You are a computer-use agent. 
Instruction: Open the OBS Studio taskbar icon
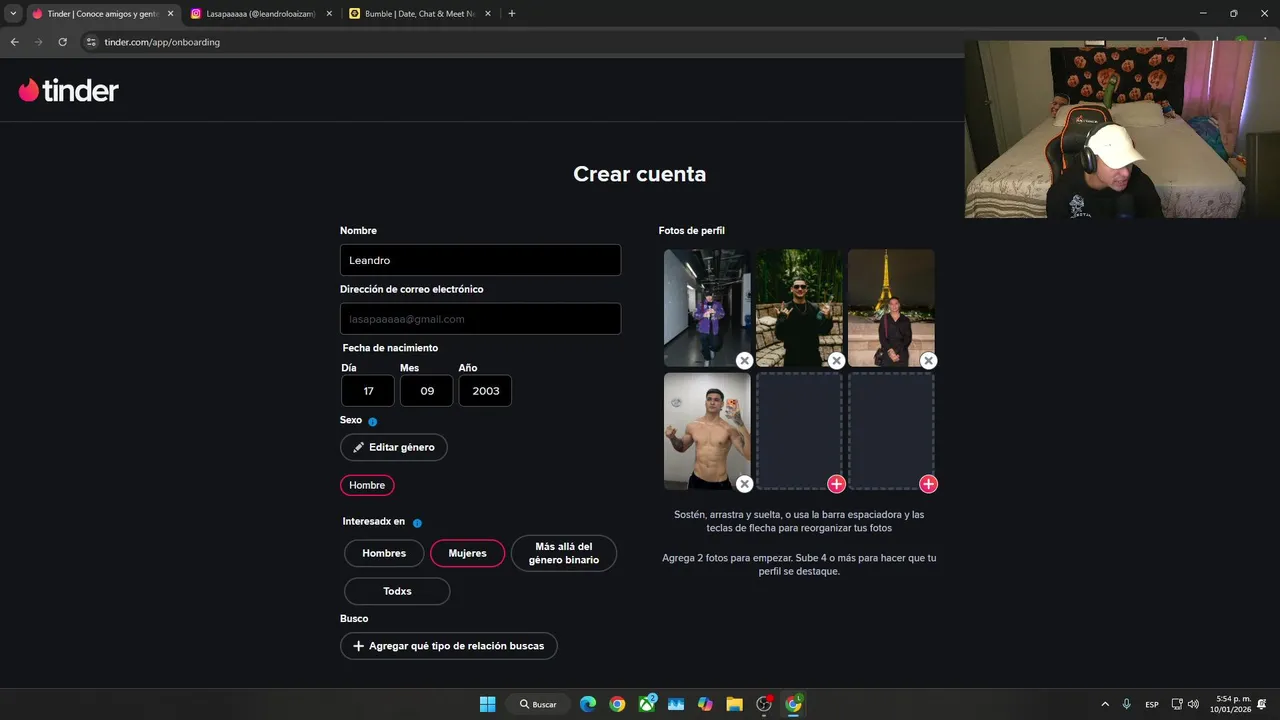coord(764,704)
